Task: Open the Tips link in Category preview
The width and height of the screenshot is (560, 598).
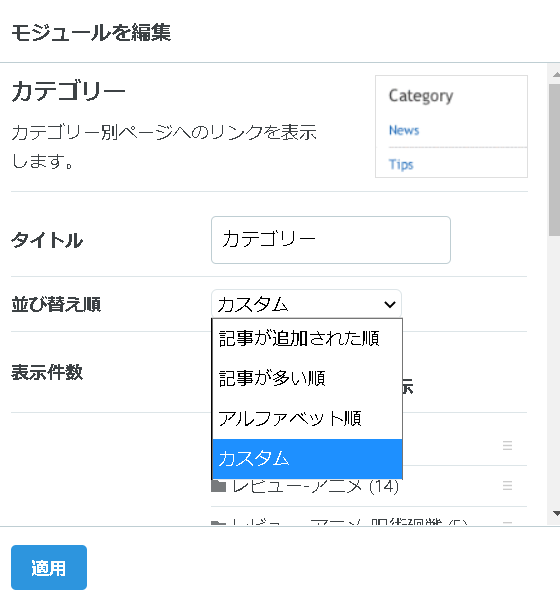Action: tap(401, 165)
